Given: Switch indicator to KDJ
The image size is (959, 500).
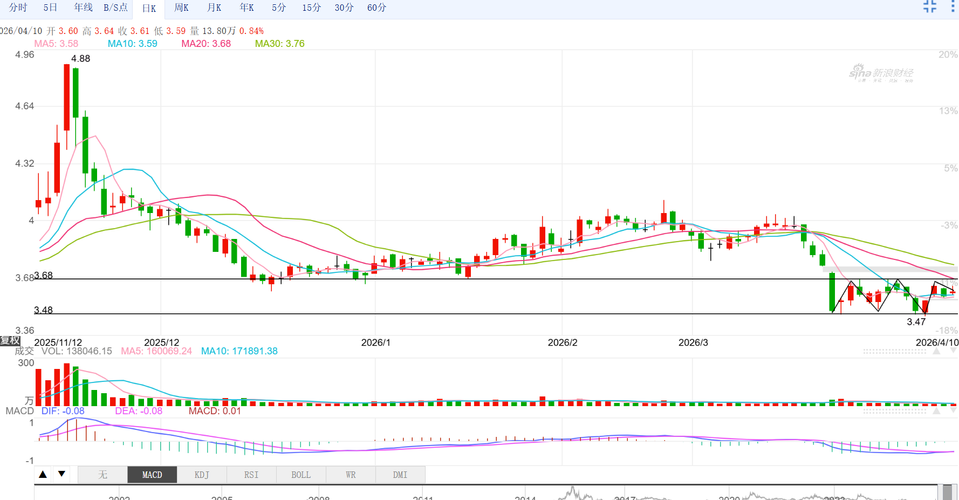Looking at the screenshot, I should (x=202, y=475).
